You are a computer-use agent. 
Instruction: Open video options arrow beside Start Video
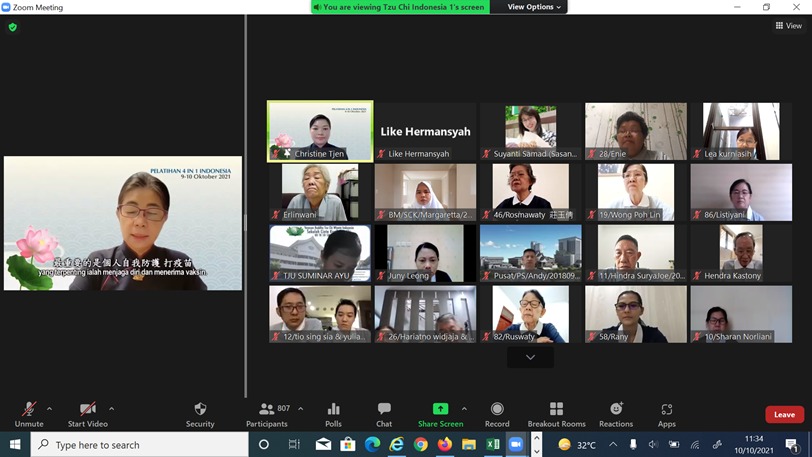point(111,409)
